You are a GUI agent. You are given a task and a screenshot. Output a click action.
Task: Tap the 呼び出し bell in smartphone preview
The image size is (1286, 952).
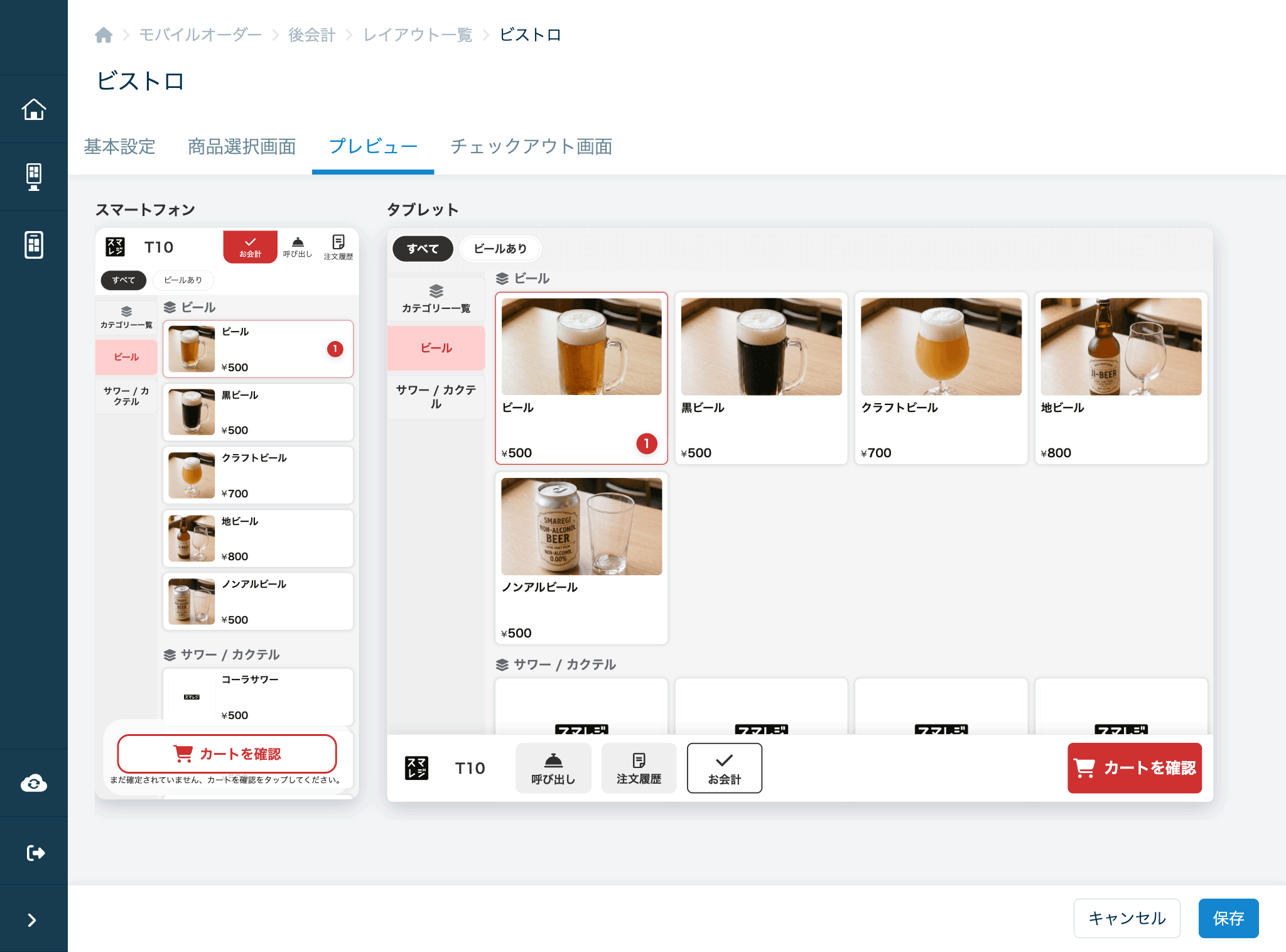[298, 247]
